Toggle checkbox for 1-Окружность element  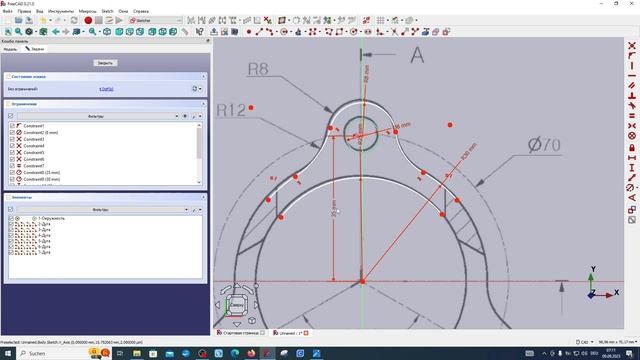point(11,218)
